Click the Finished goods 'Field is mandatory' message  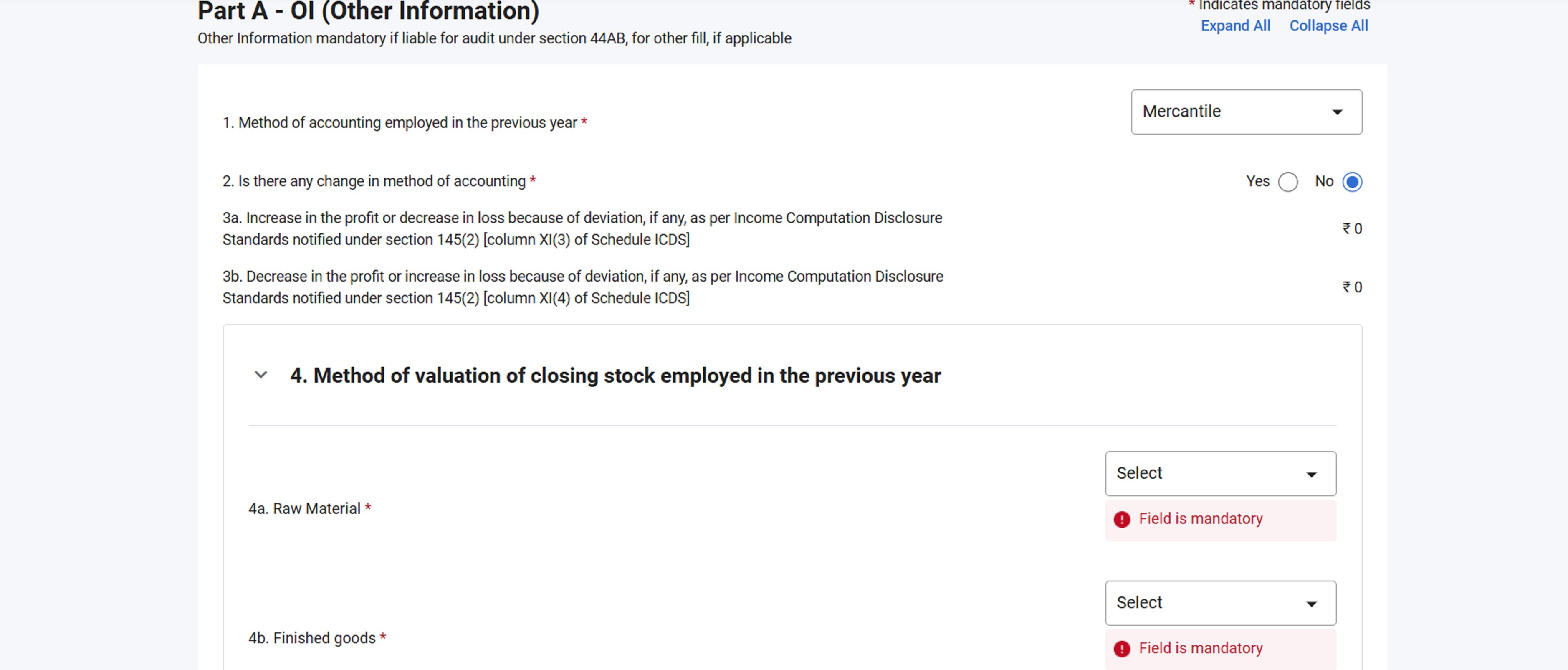pos(1200,648)
